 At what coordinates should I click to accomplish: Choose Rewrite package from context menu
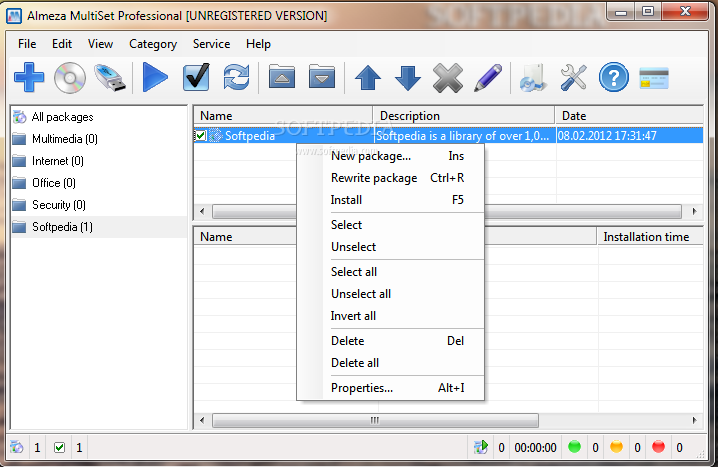click(391, 178)
